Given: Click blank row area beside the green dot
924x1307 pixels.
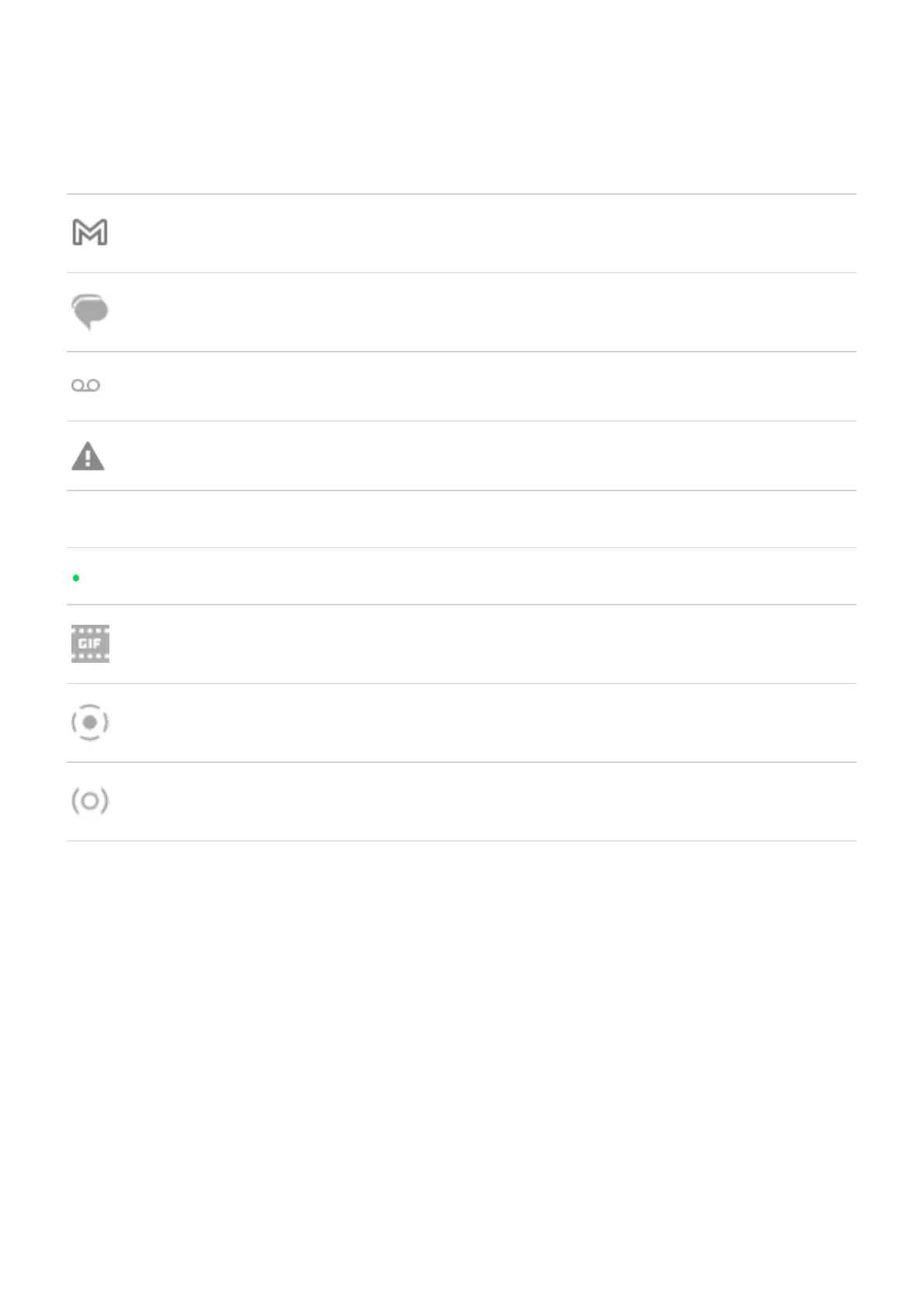Looking at the screenshot, I should [481, 577].
